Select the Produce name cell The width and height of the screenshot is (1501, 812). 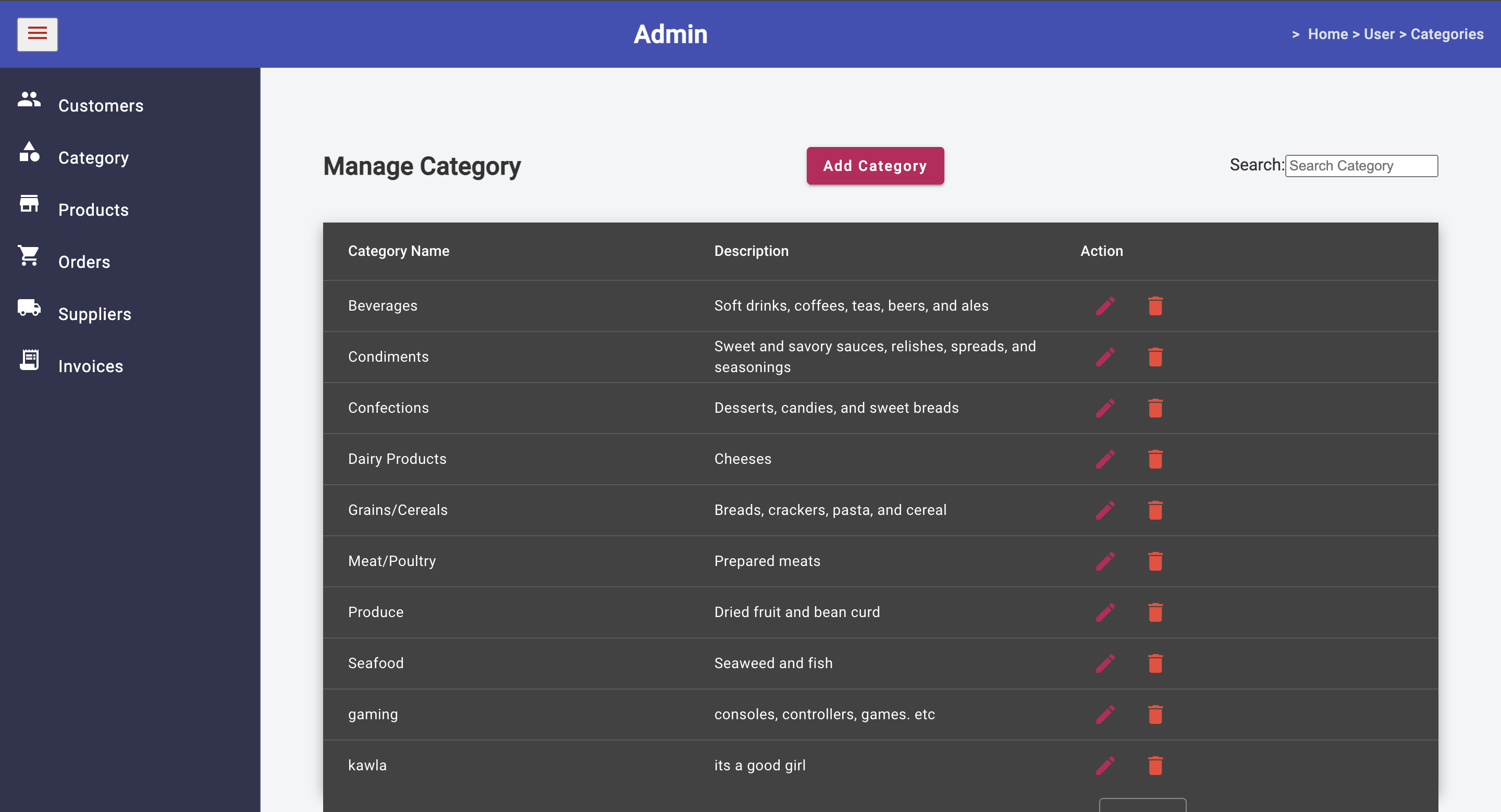[x=375, y=612]
